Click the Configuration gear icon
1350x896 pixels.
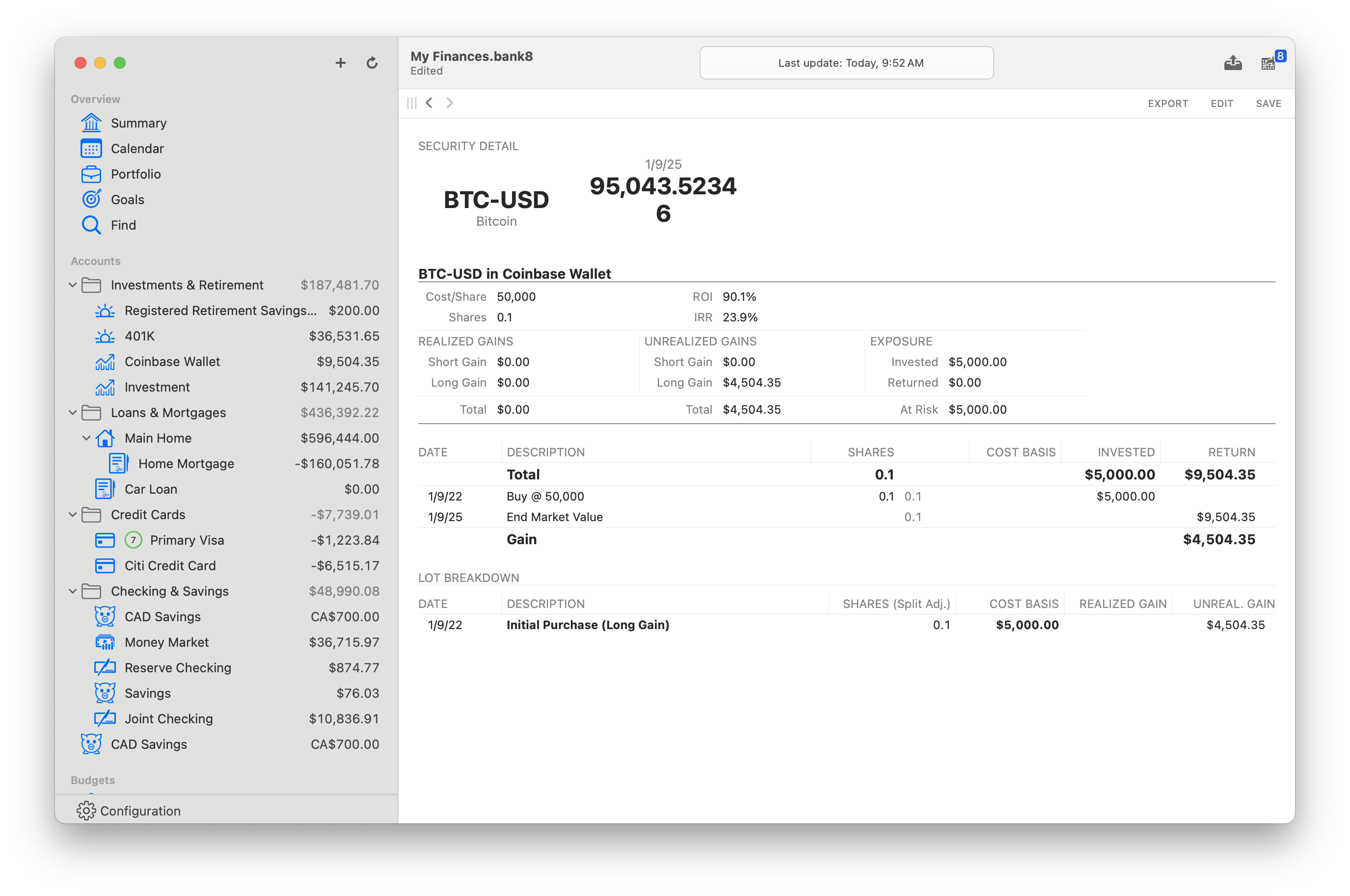pos(86,811)
